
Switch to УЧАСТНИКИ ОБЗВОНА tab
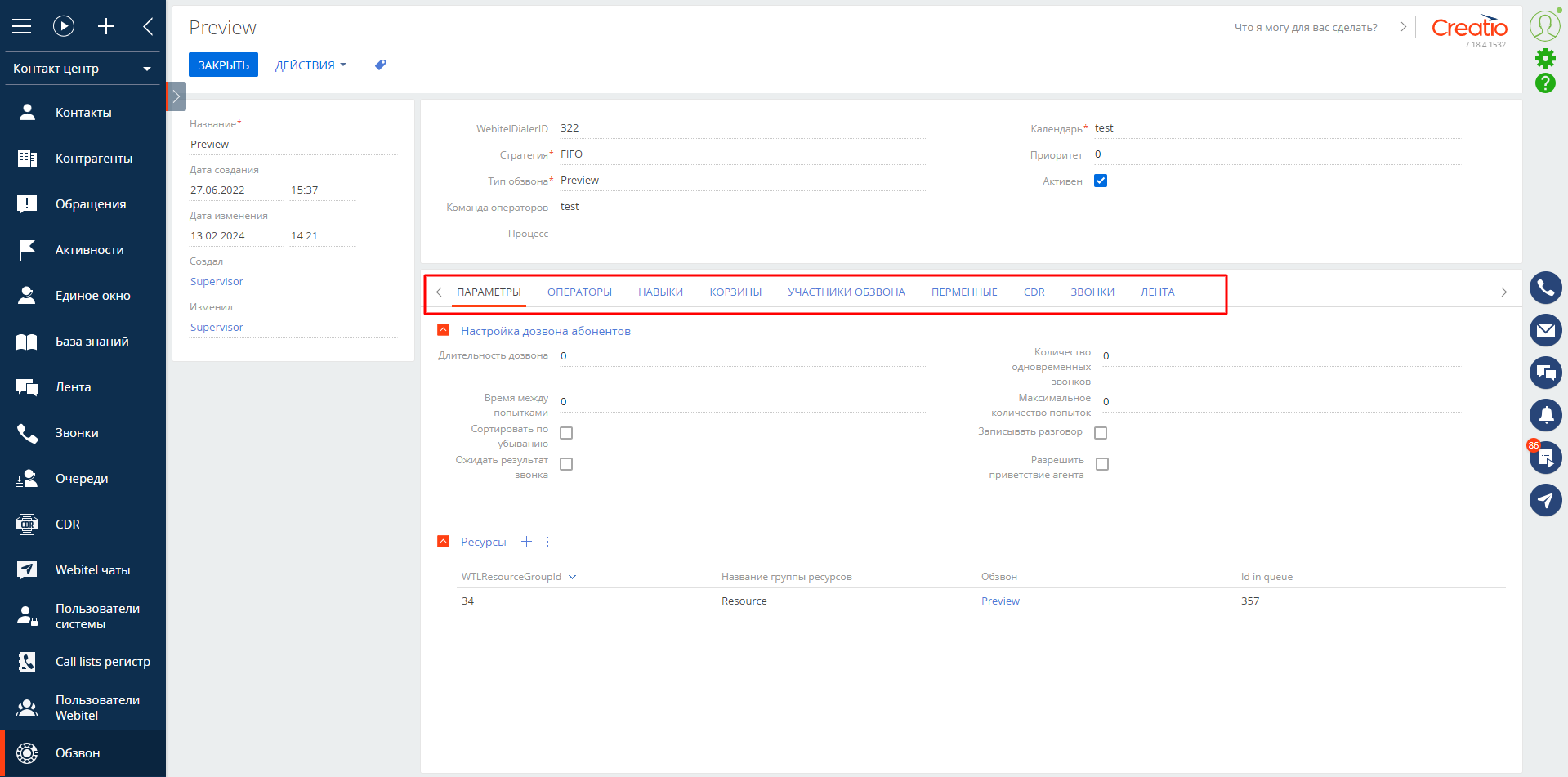847,292
